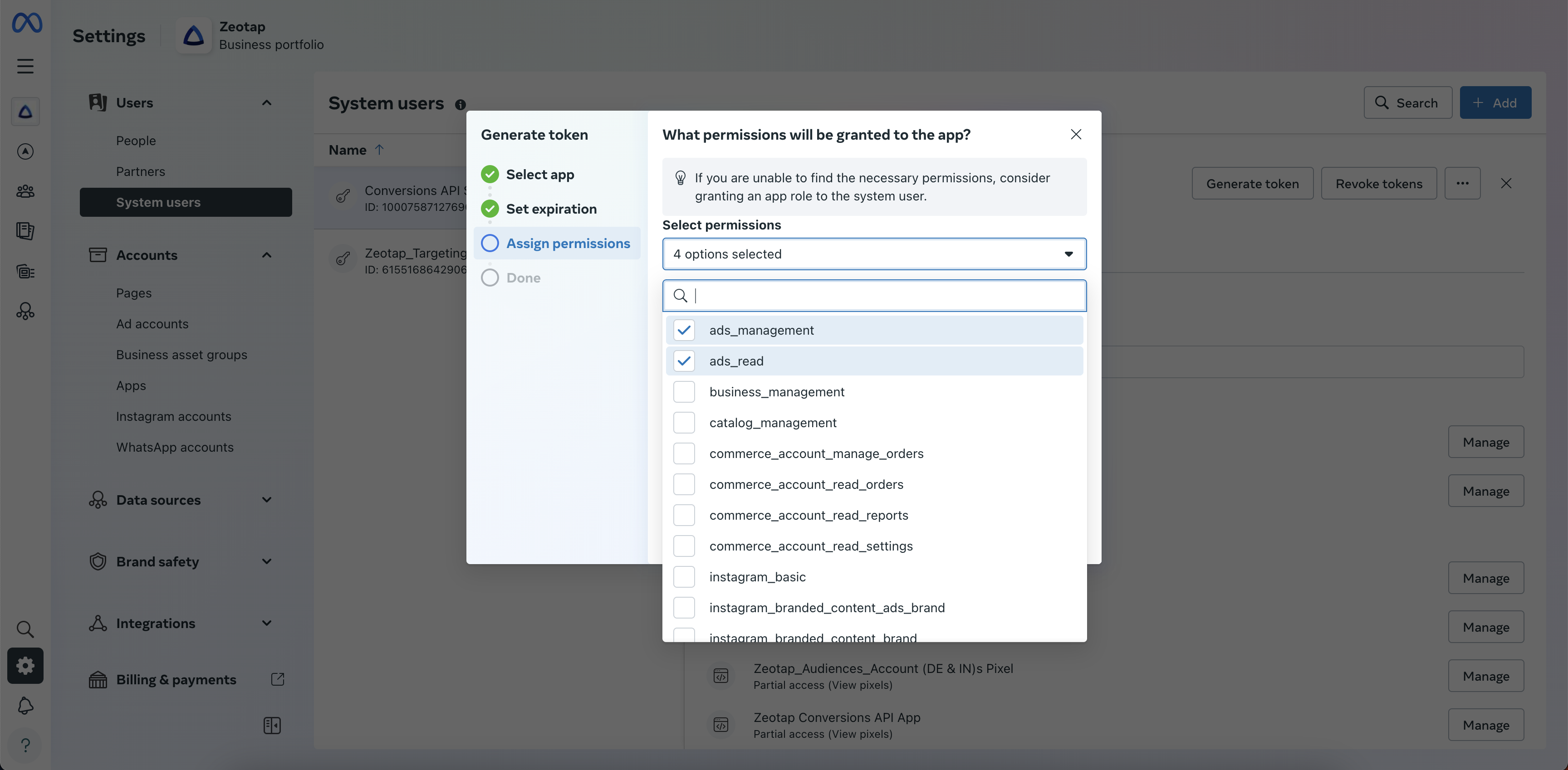Image resolution: width=1568 pixels, height=770 pixels.
Task: Check the business_management permission
Action: point(684,392)
